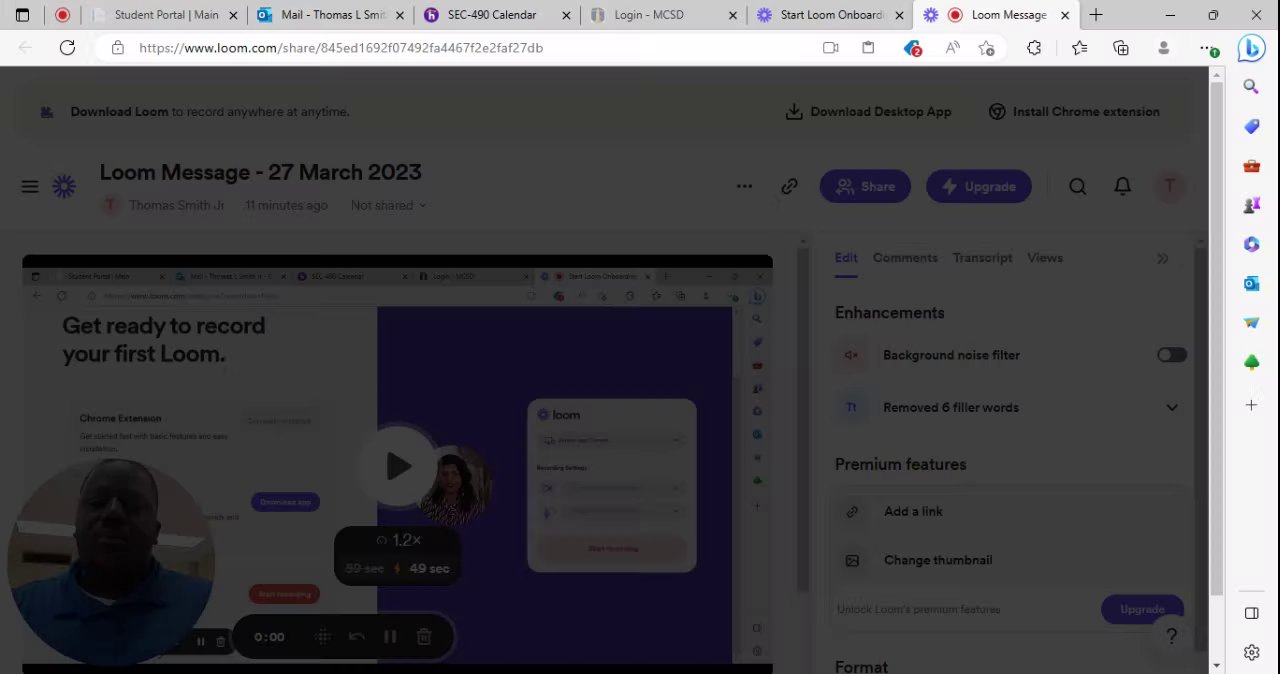This screenshot has height=674, width=1280.
Task: Add a sidebar app with plus icon
Action: pos(1251,405)
